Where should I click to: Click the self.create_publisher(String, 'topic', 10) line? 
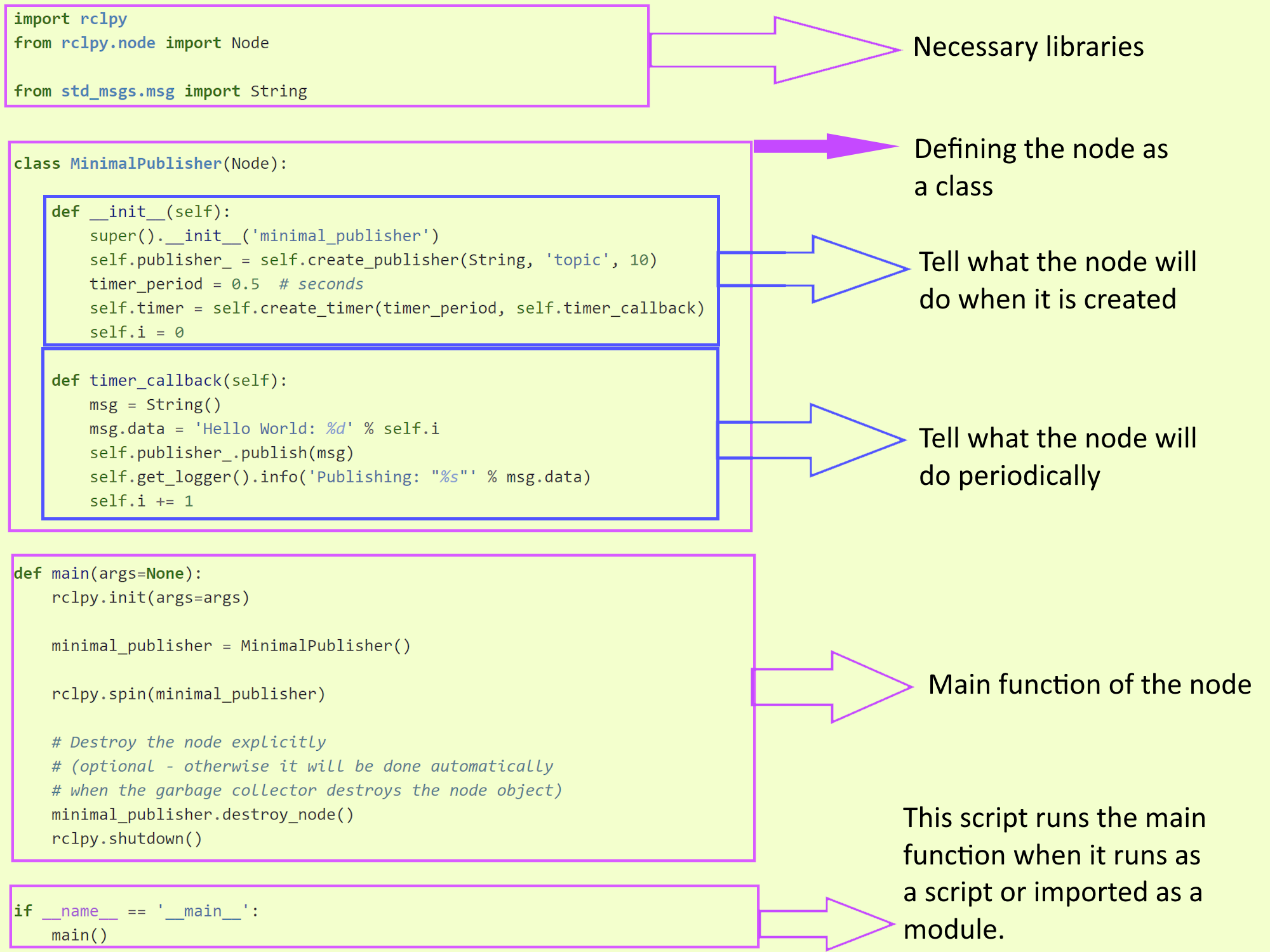click(373, 260)
